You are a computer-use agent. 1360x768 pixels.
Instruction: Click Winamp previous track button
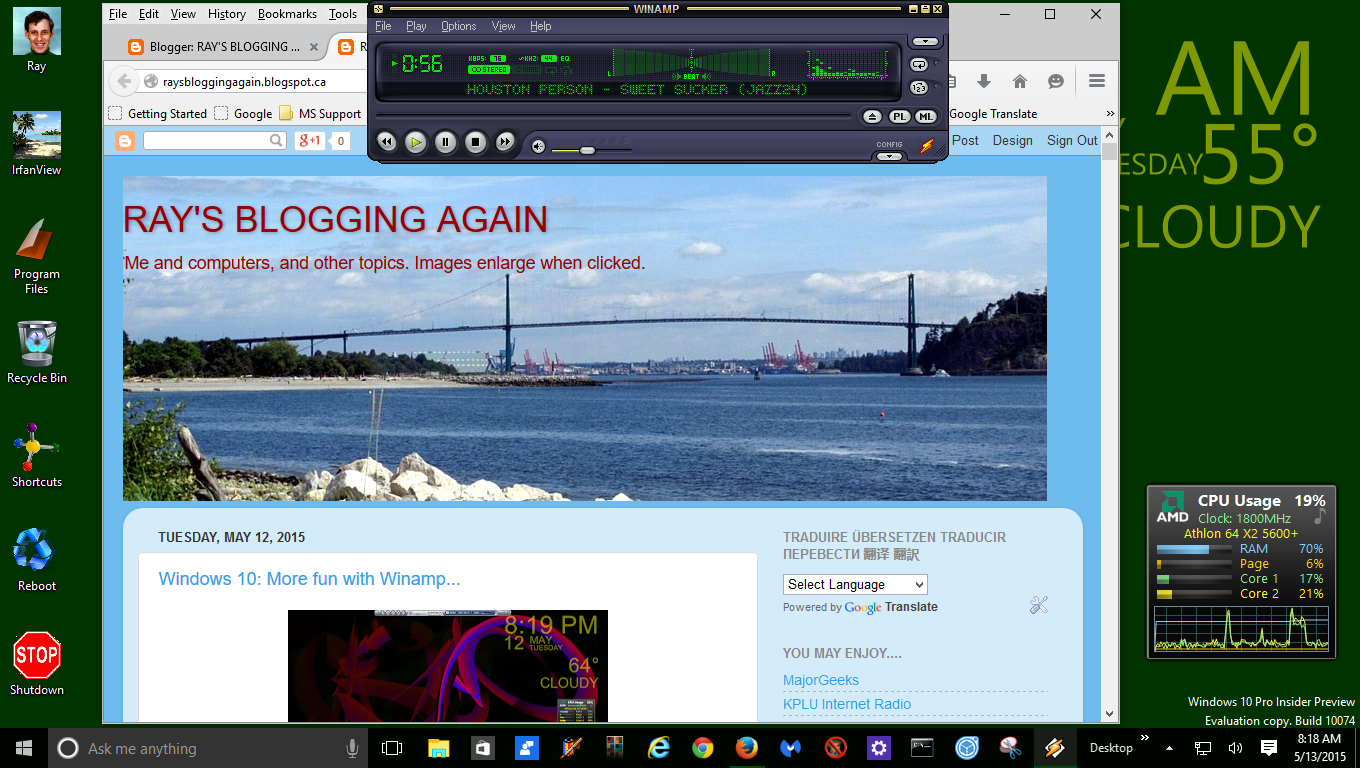386,142
